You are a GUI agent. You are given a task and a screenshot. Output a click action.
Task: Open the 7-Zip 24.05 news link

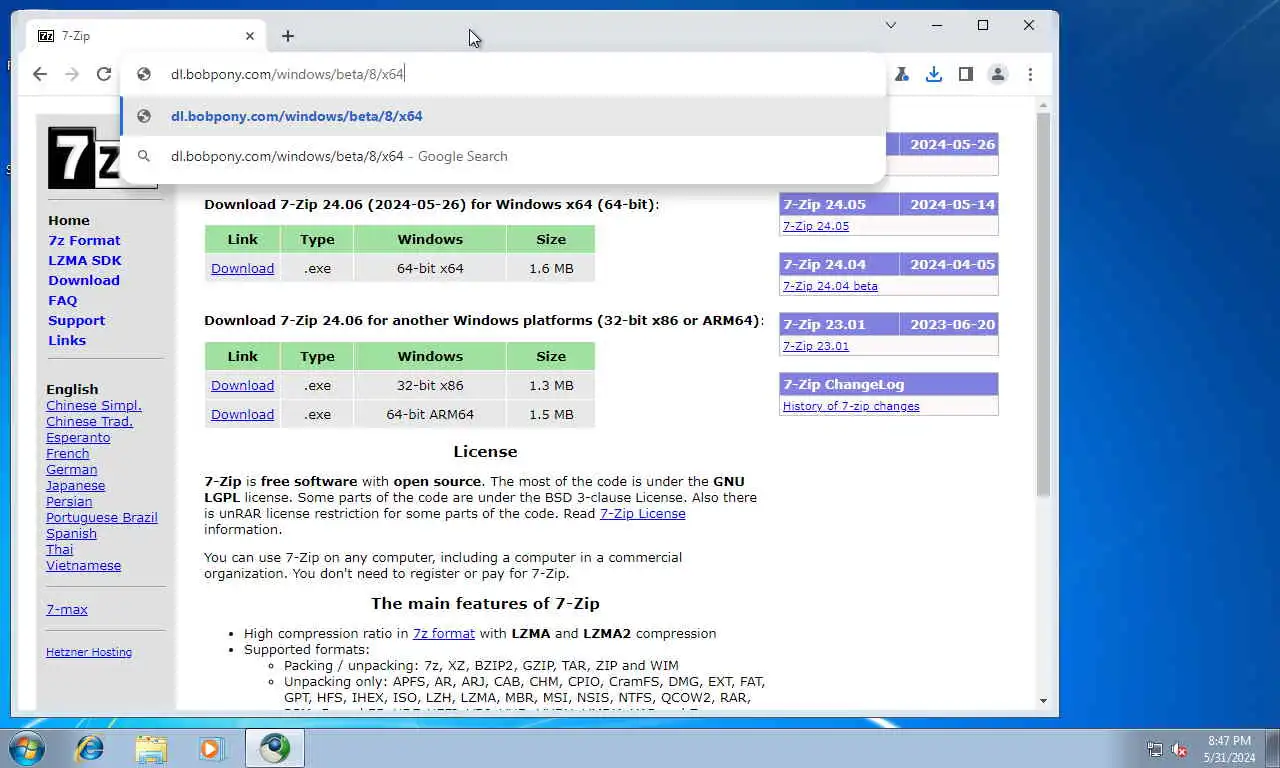(816, 226)
